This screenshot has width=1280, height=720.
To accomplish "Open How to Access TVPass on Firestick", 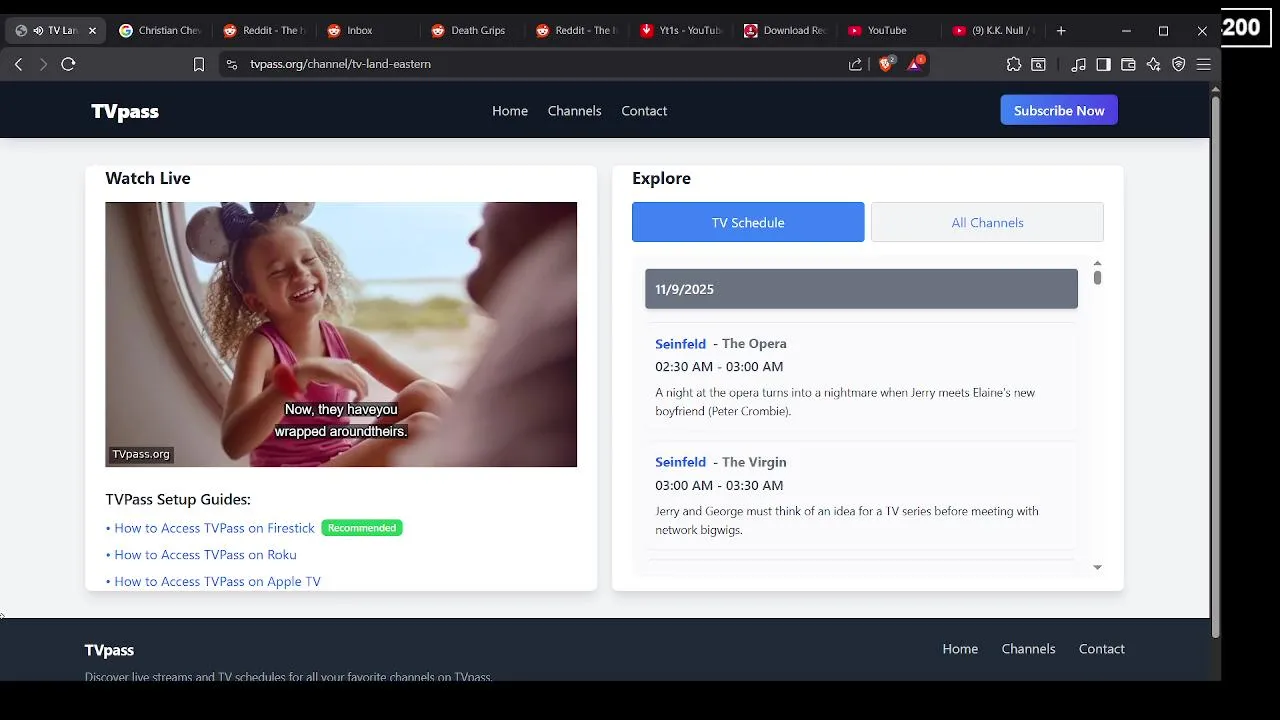I will [x=214, y=528].
